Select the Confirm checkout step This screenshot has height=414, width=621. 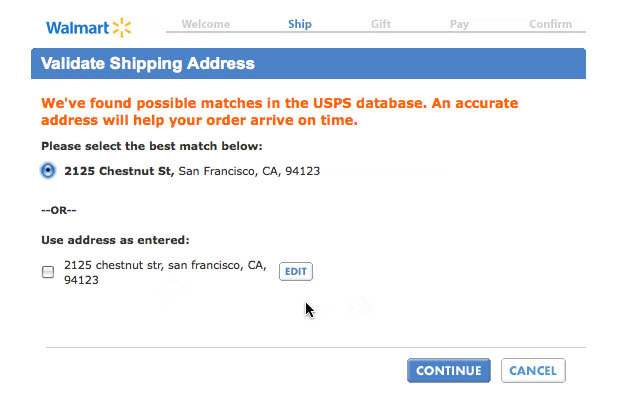coord(550,24)
